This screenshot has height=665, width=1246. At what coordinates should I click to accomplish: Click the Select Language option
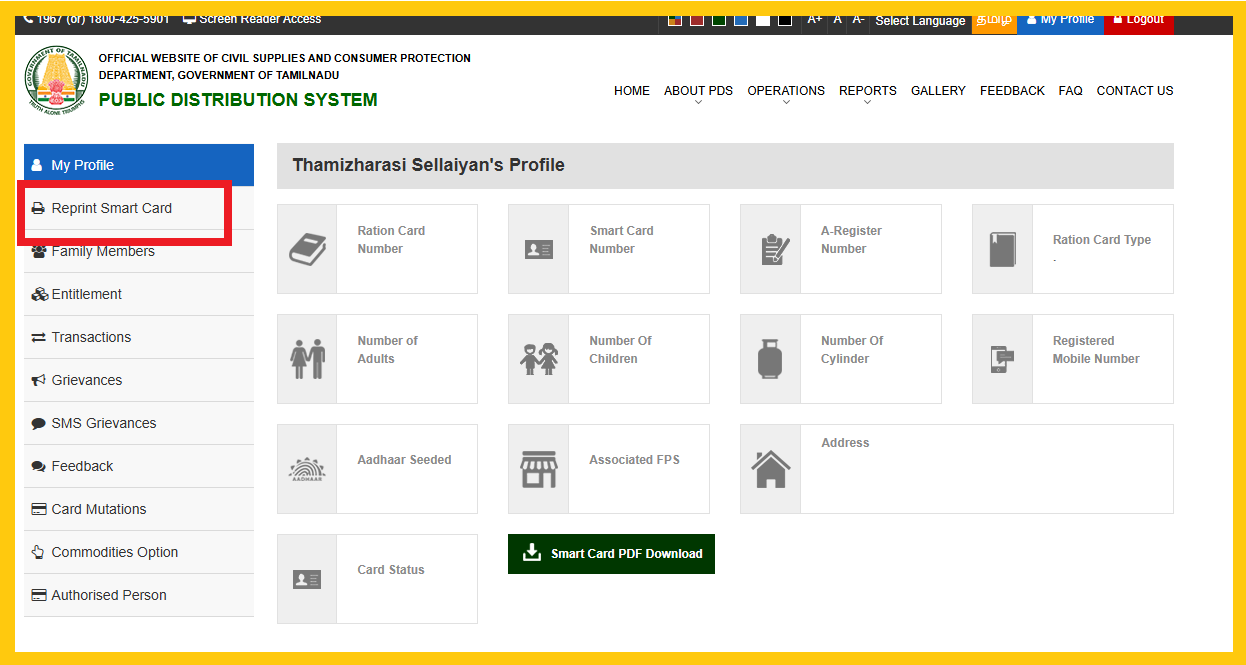point(919,20)
